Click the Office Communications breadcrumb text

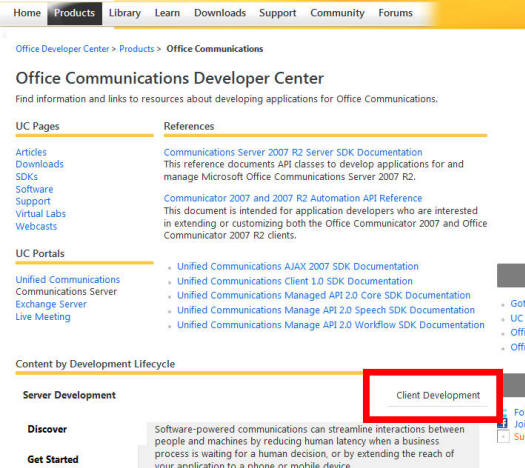click(x=215, y=49)
